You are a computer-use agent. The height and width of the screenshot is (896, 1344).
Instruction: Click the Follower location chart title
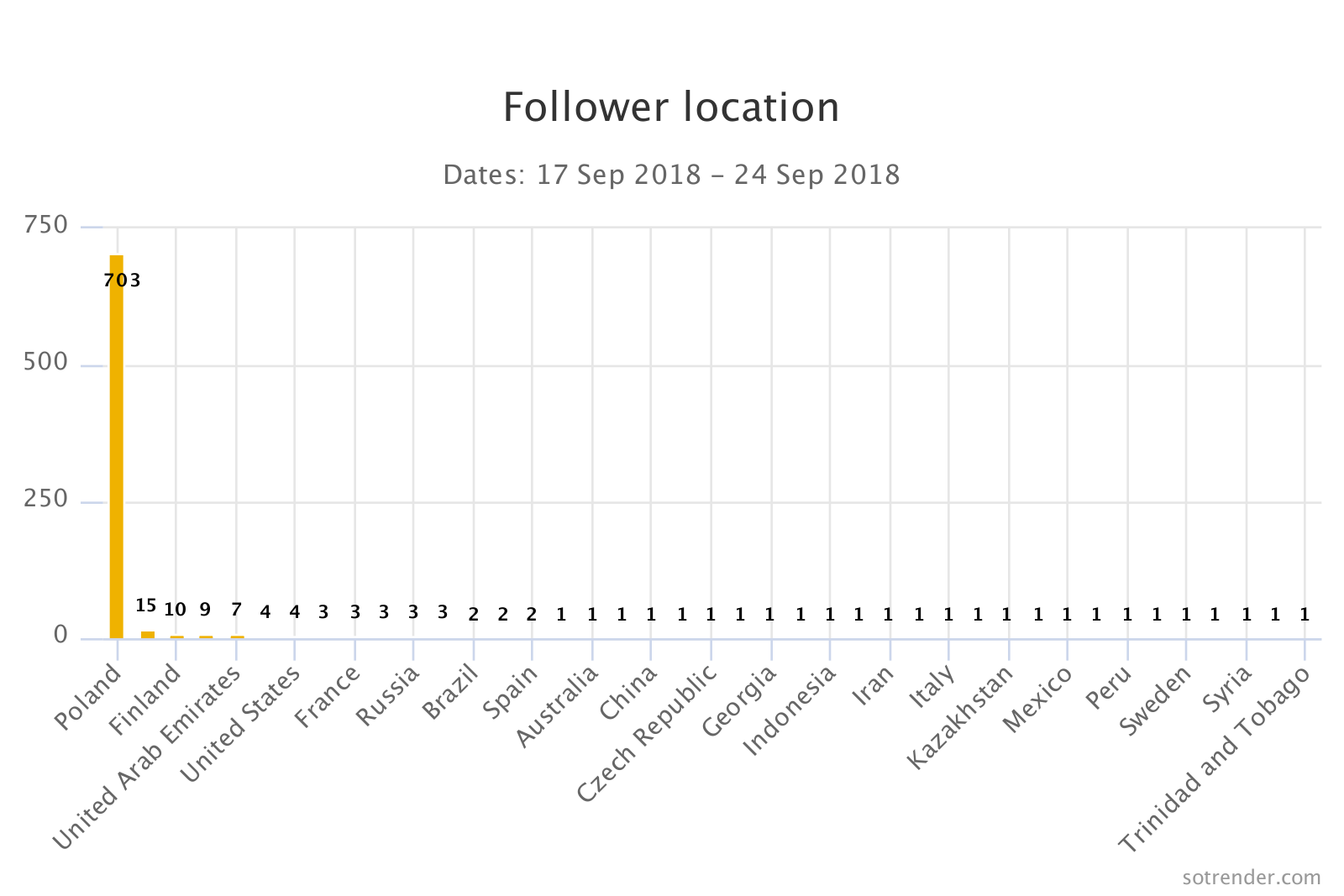[x=671, y=107]
